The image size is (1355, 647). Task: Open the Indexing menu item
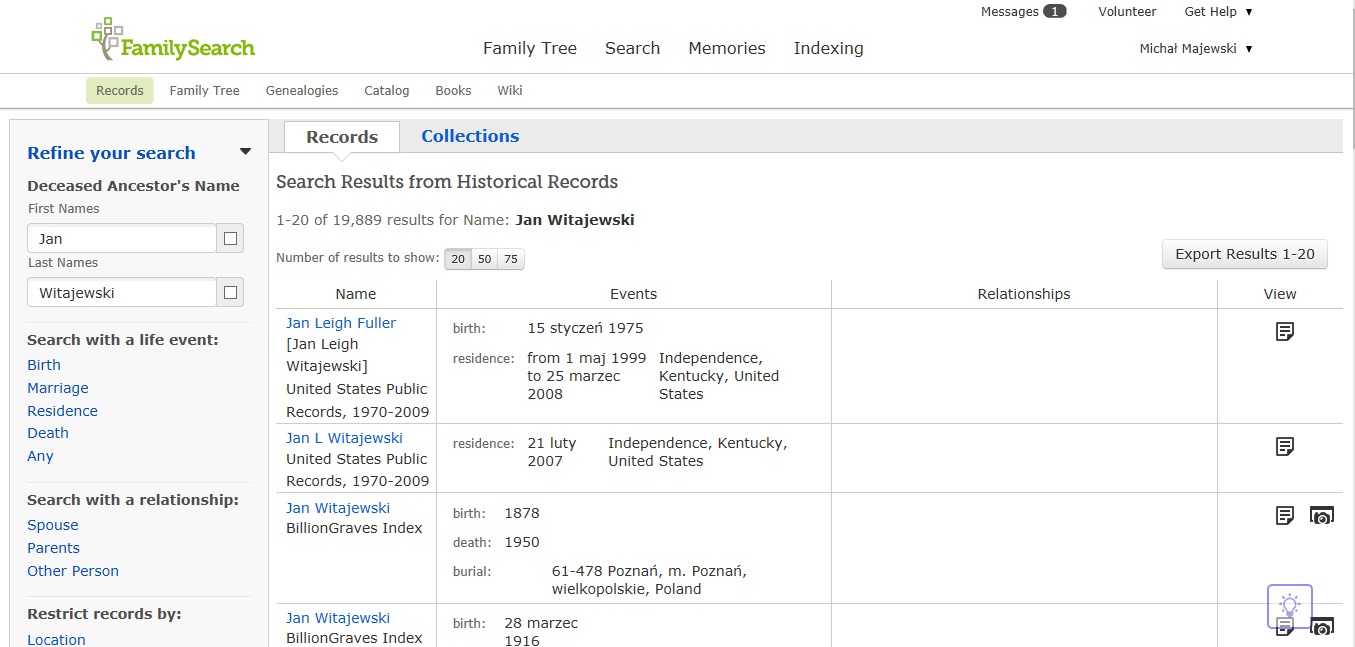(x=828, y=48)
